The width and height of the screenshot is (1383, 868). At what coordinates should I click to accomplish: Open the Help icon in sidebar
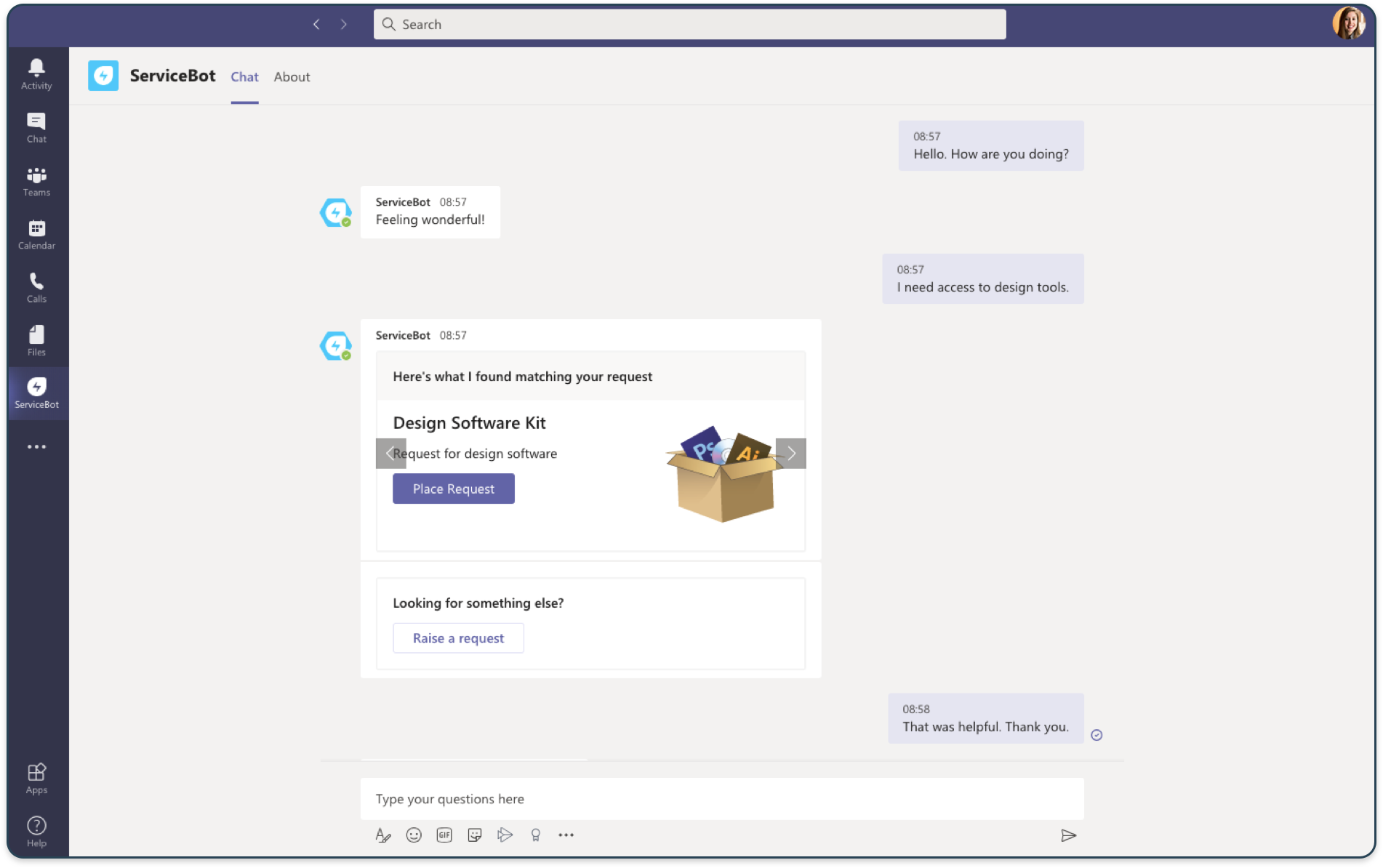click(36, 831)
